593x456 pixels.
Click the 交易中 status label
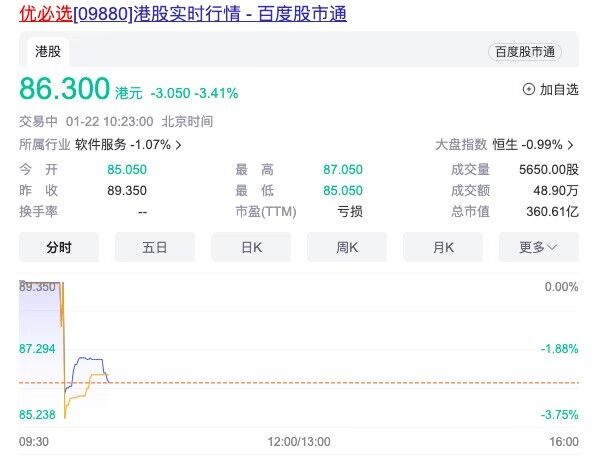click(38, 122)
